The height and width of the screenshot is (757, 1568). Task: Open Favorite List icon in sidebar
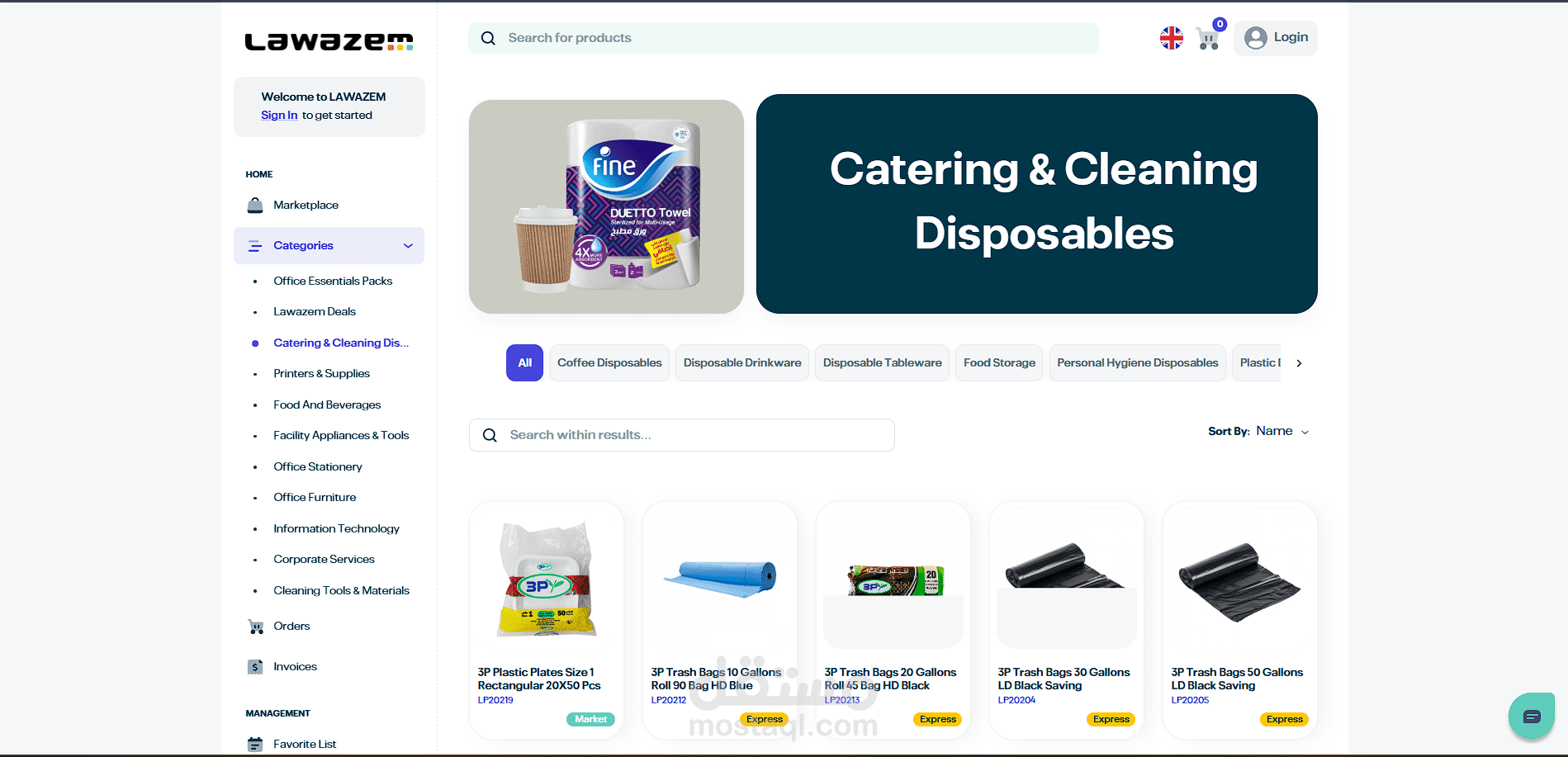(255, 744)
